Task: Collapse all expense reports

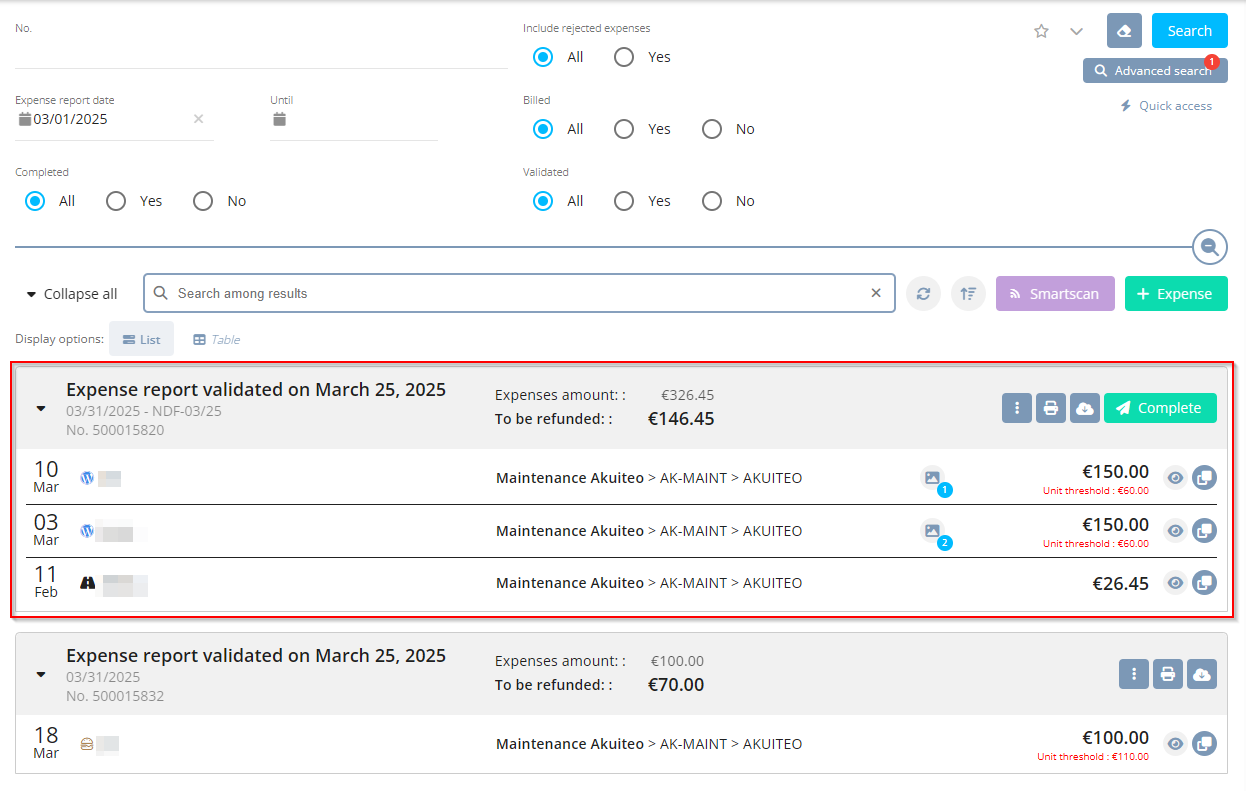Action: [71, 294]
